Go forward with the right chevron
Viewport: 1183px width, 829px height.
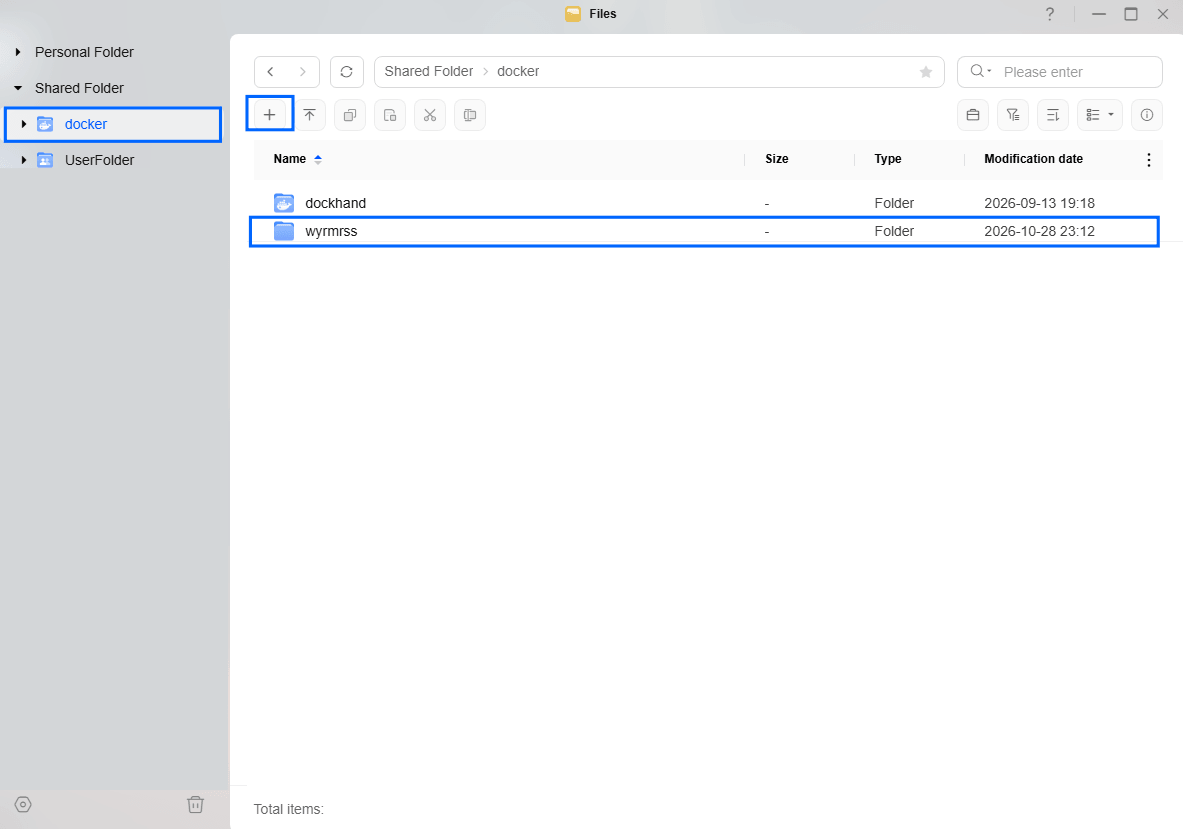click(303, 72)
